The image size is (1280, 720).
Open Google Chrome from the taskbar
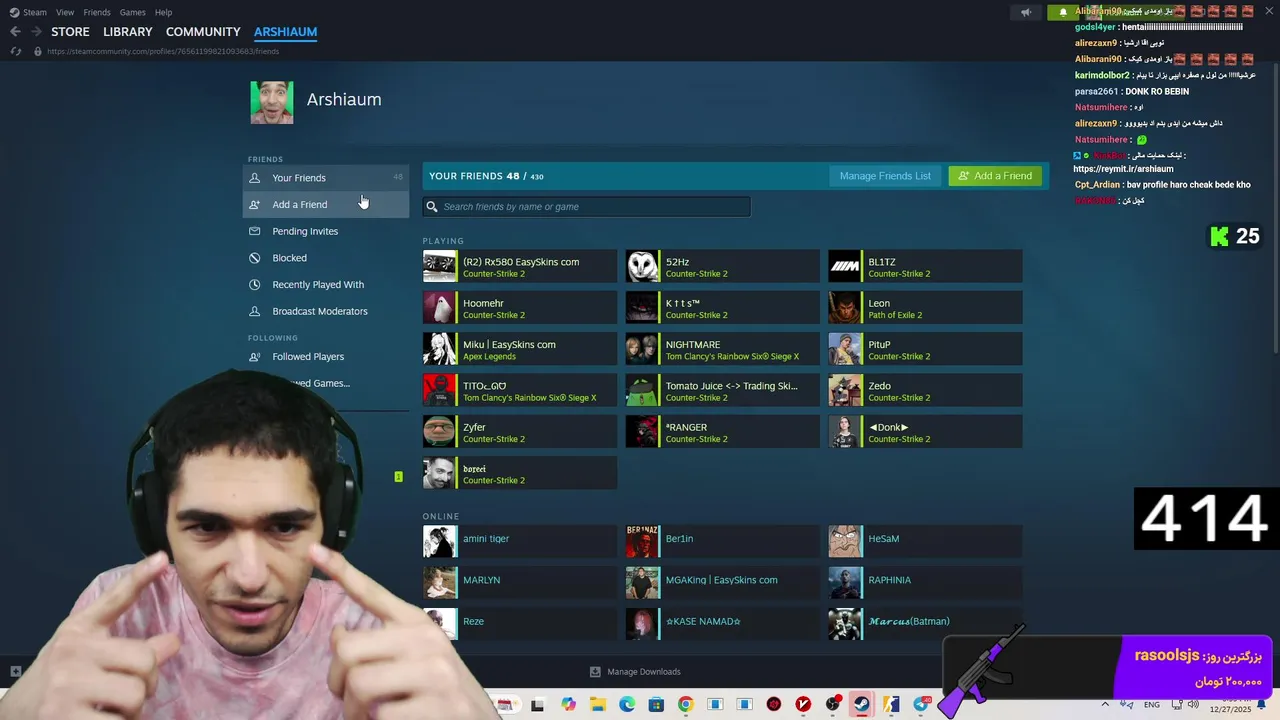685,705
